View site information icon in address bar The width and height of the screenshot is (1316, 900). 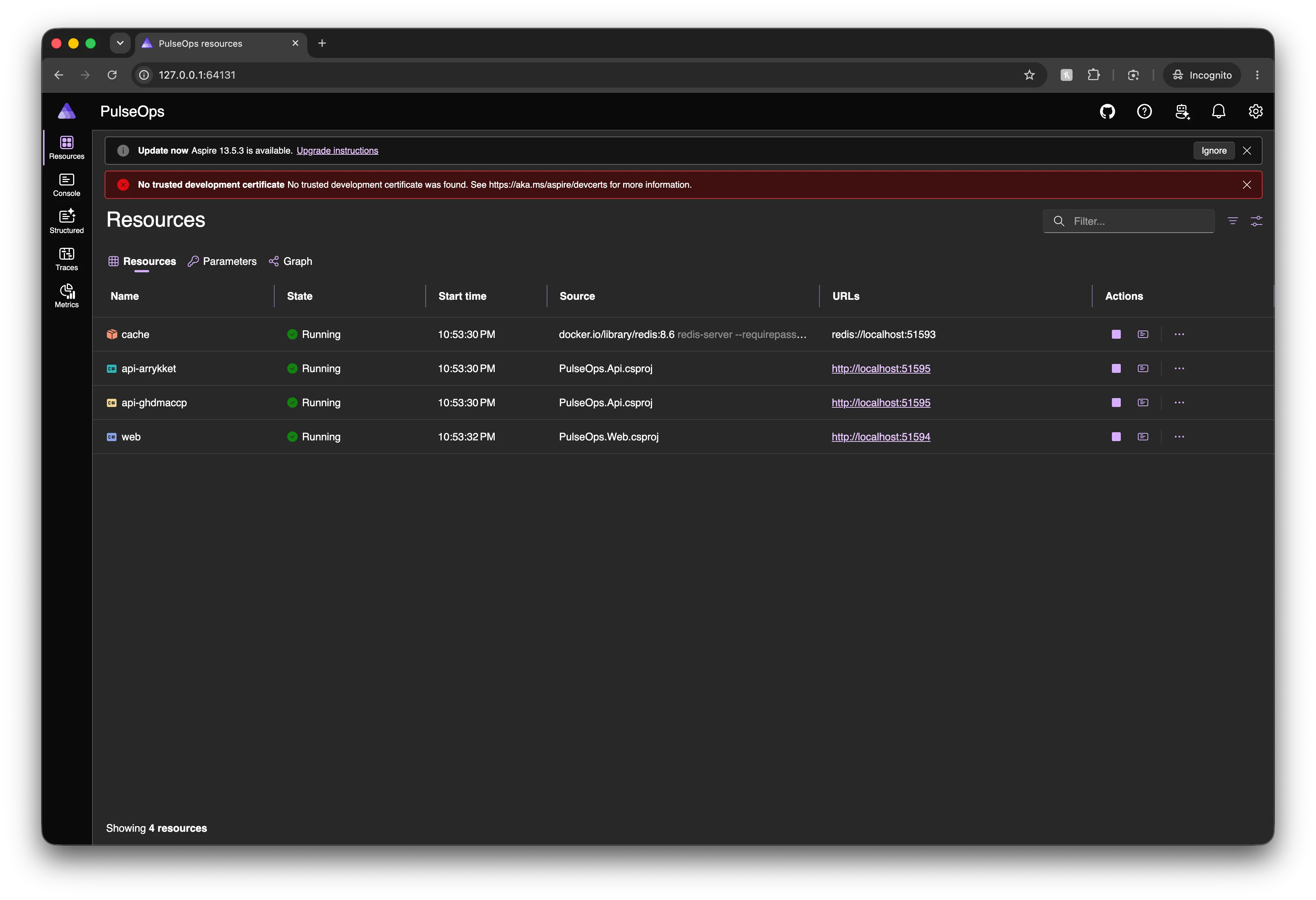[144, 75]
